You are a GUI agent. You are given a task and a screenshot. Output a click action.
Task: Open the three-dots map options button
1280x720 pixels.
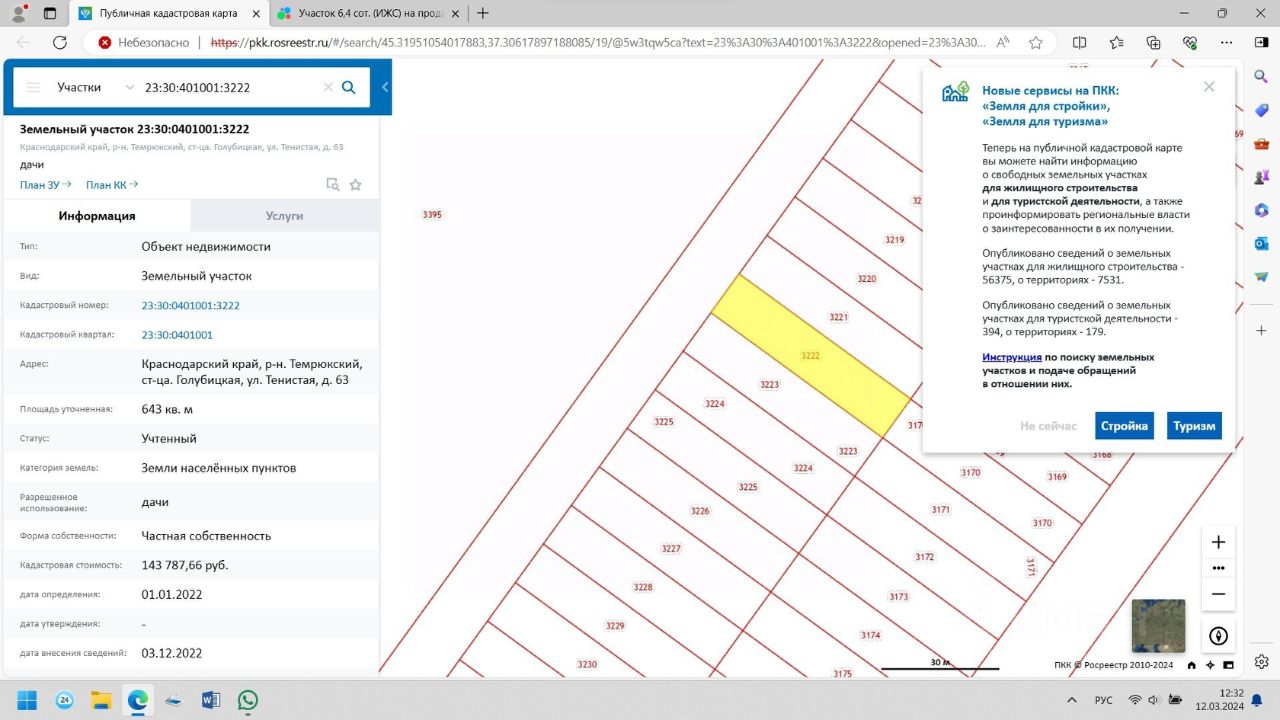click(x=1218, y=567)
